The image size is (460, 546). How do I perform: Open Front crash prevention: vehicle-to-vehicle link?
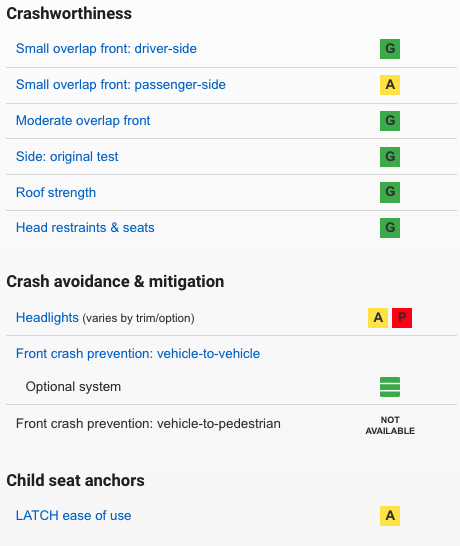pyautogui.click(x=138, y=353)
